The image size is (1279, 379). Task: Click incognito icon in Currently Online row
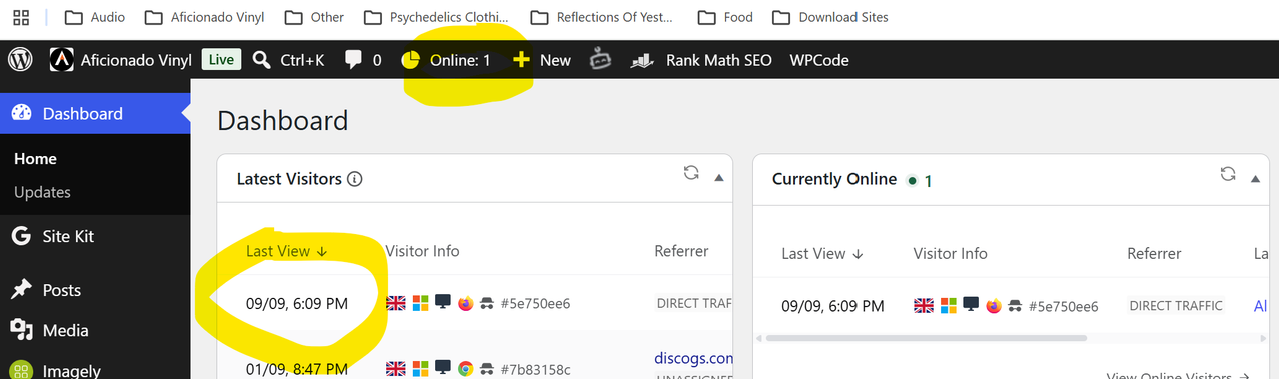pyautogui.click(x=1015, y=306)
